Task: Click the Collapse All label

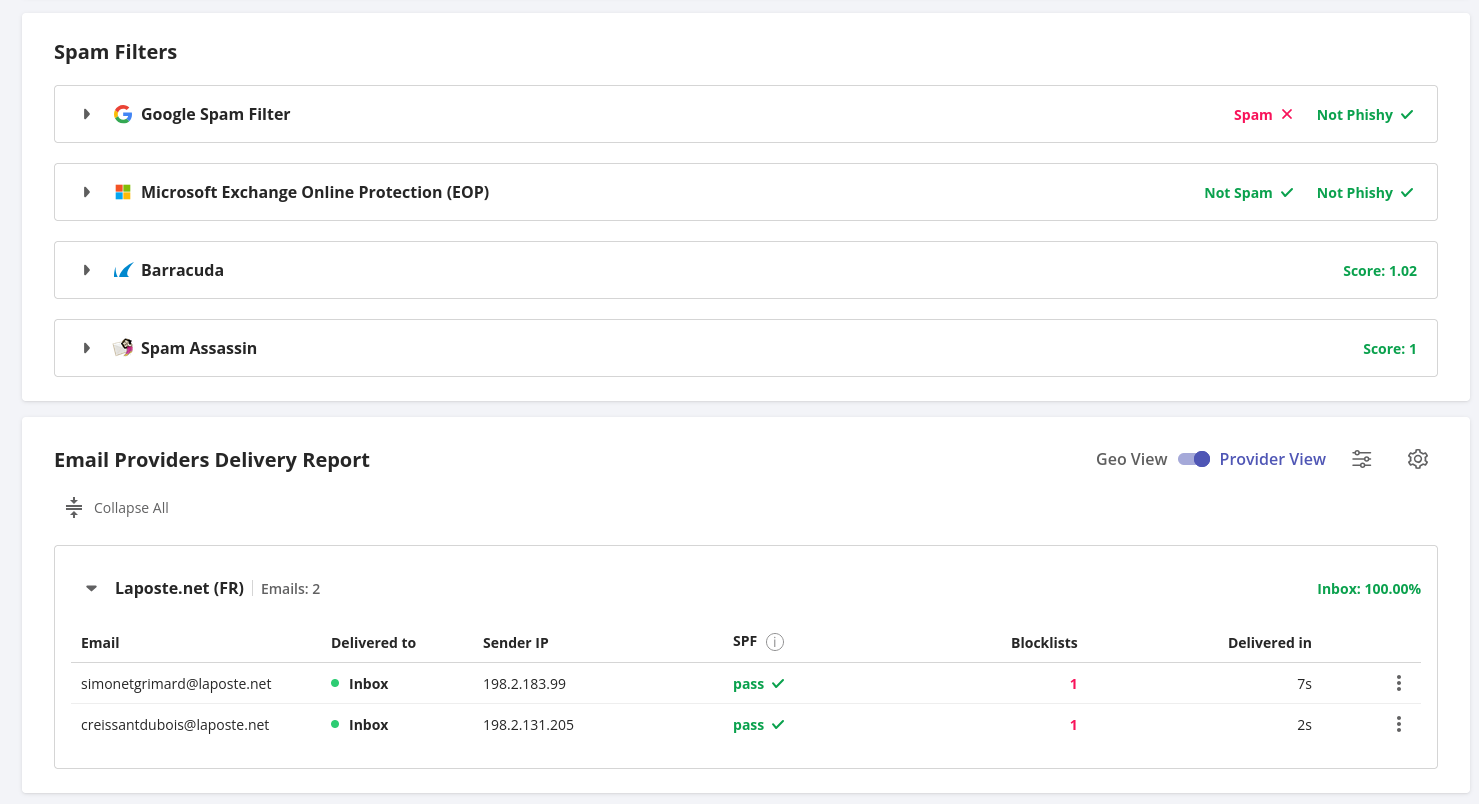Action: (131, 508)
